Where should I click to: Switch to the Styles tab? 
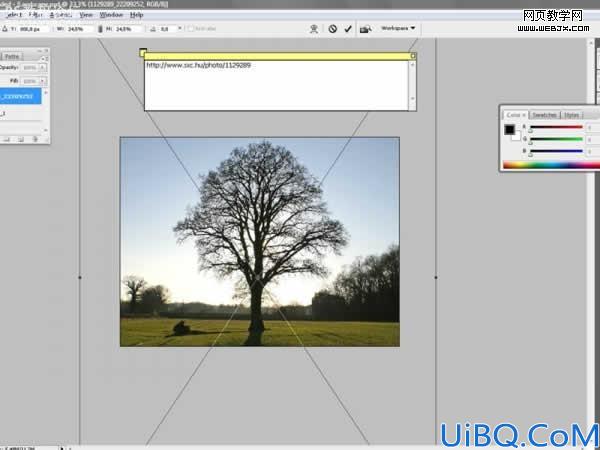(x=571, y=115)
